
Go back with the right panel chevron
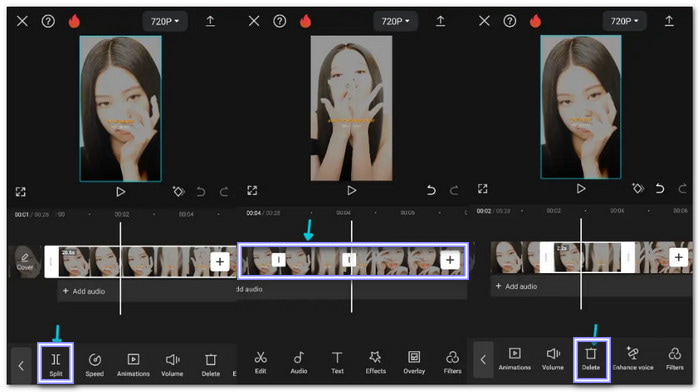tap(483, 359)
